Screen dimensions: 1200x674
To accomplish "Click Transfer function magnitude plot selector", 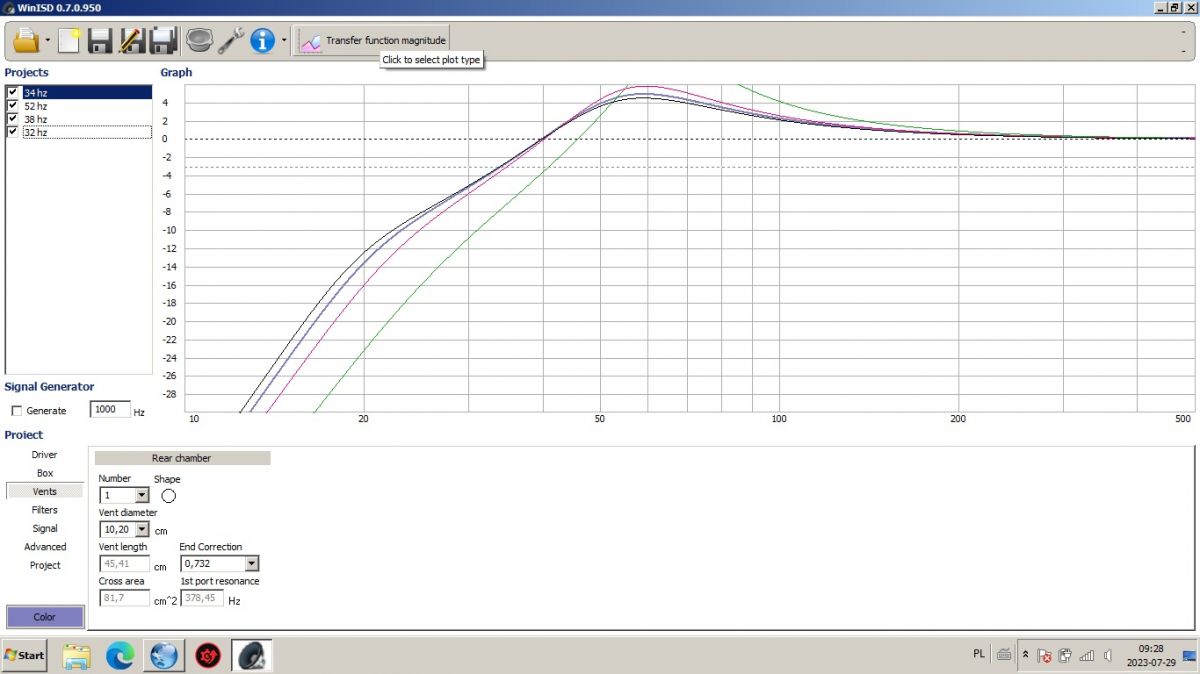I will [373, 41].
